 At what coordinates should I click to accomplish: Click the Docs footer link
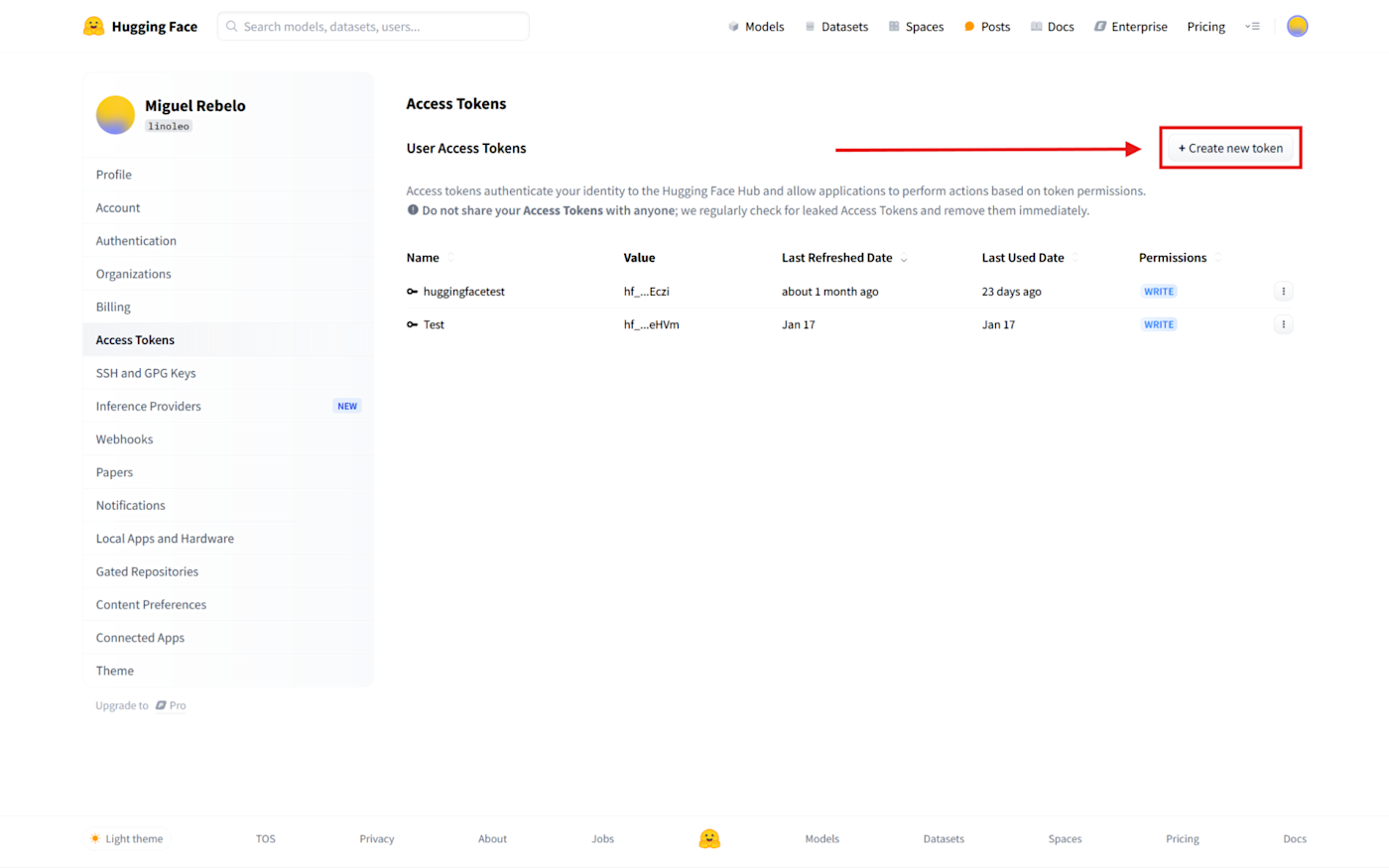[x=1295, y=839]
